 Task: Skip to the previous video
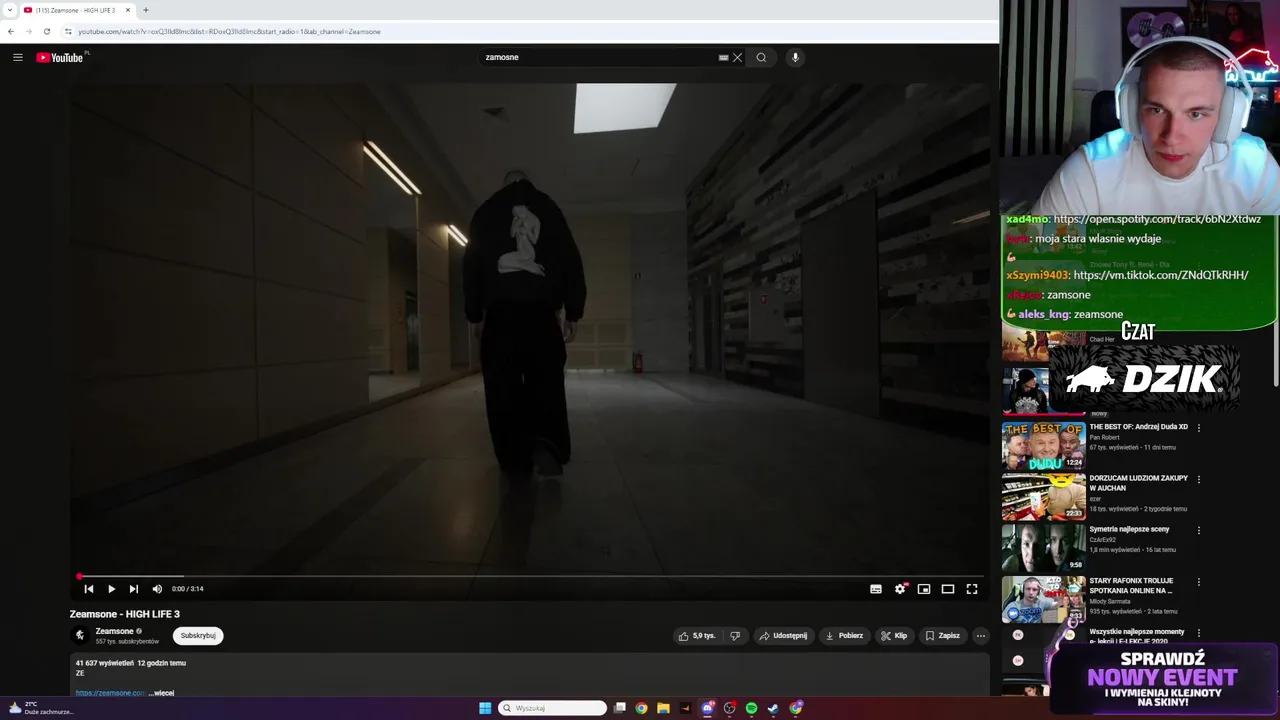tap(88, 589)
